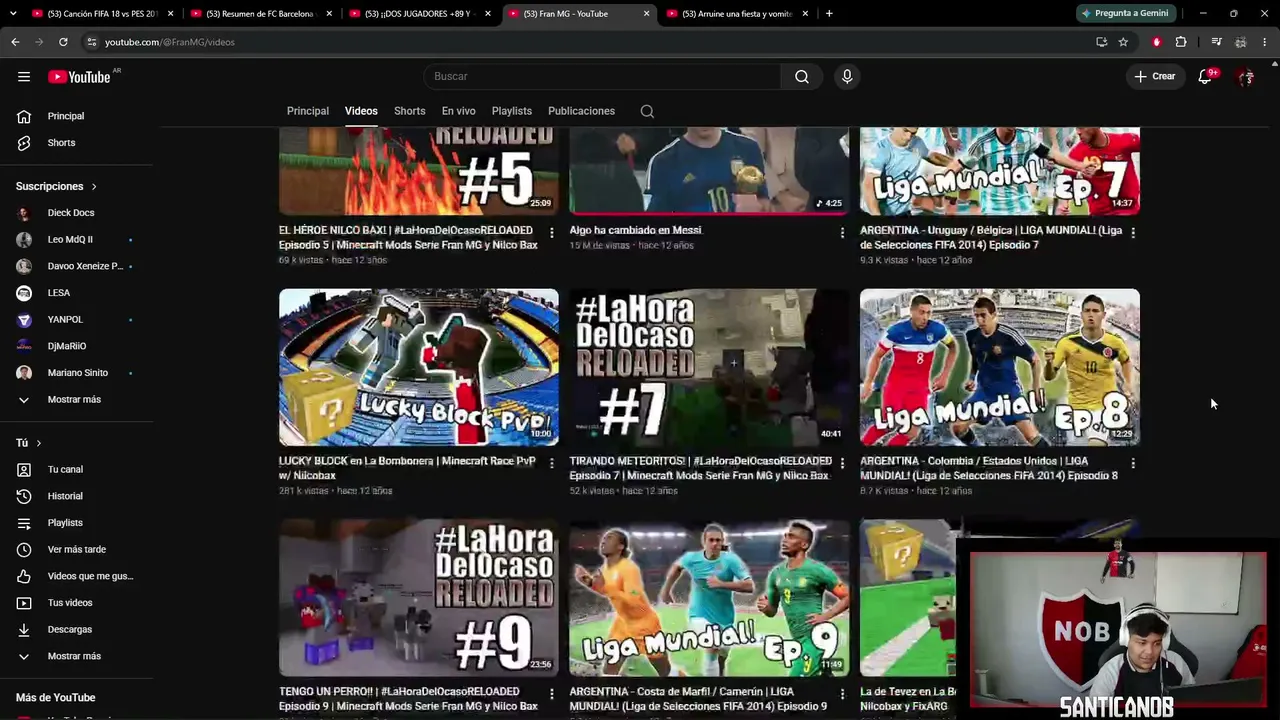The width and height of the screenshot is (1280, 720).
Task: Open the Playlists tab
Action: point(512,111)
